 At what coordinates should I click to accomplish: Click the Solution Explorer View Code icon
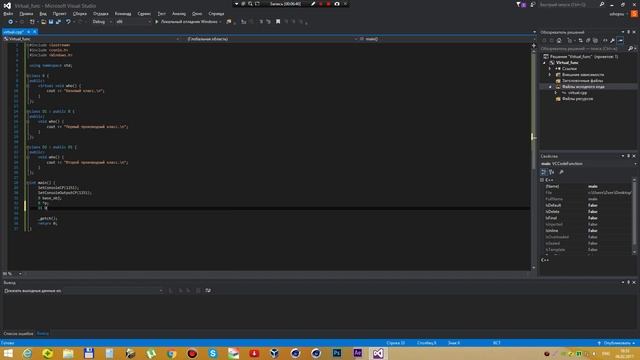pyautogui.click(x=605, y=40)
